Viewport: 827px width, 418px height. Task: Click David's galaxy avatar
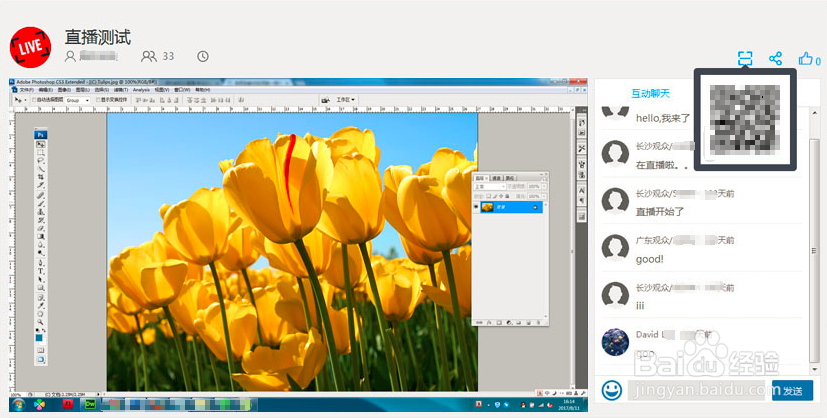[x=616, y=342]
